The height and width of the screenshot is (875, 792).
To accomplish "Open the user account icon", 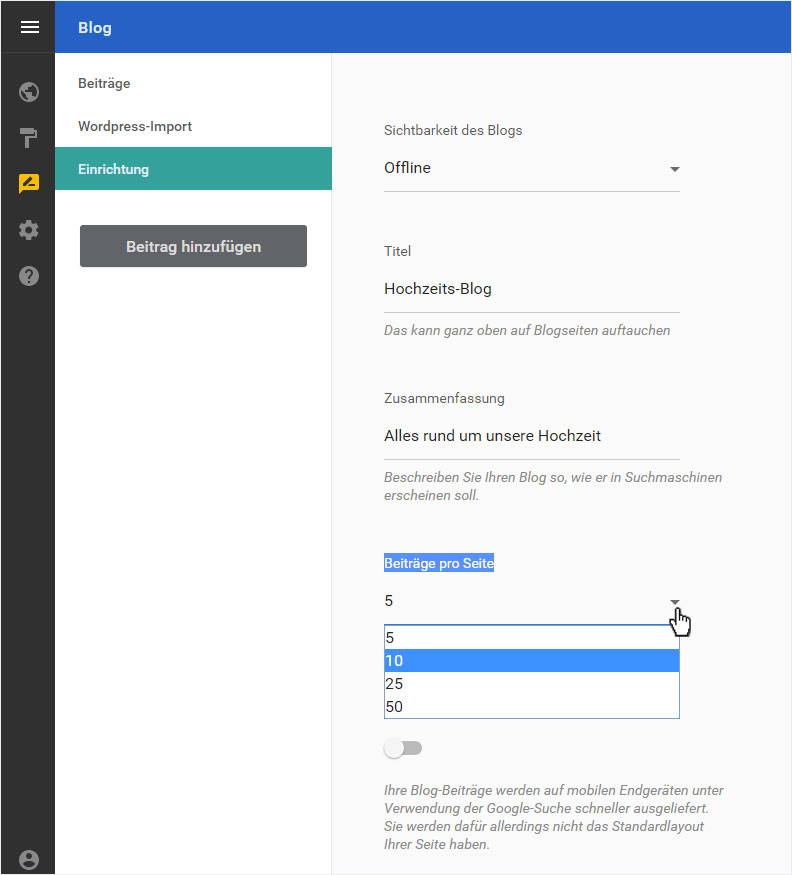I will point(28,860).
